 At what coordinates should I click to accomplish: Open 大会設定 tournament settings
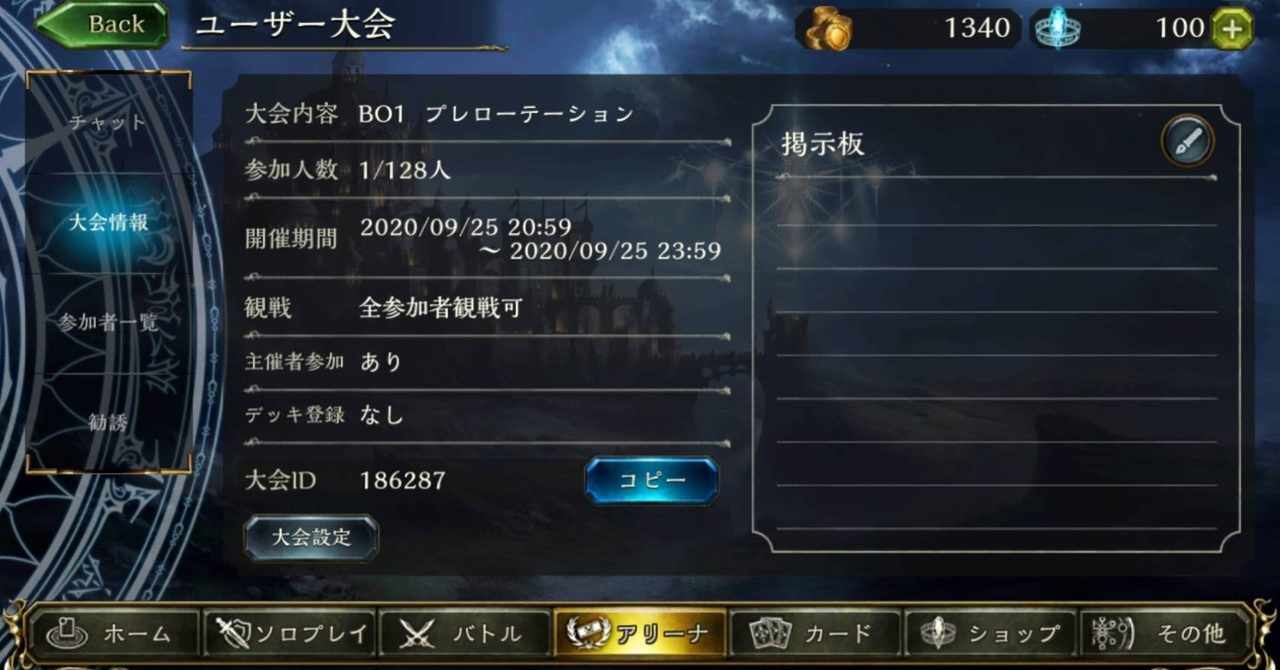(311, 537)
